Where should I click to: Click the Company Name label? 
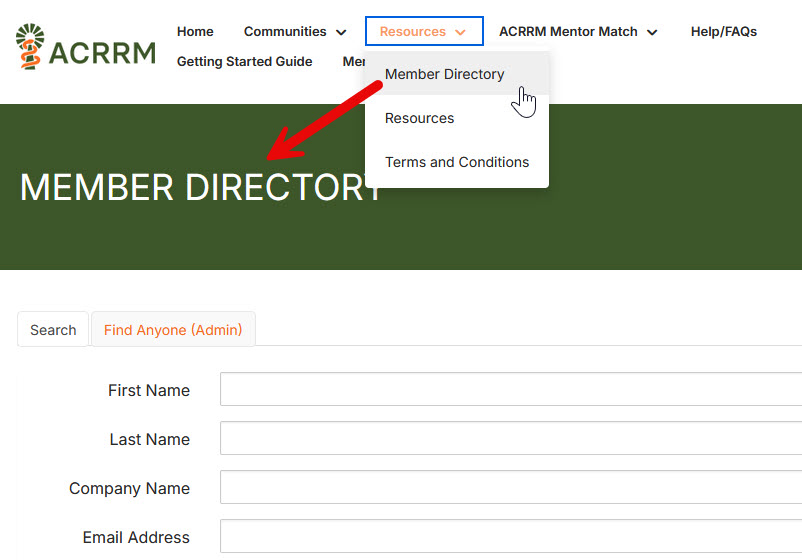point(129,488)
